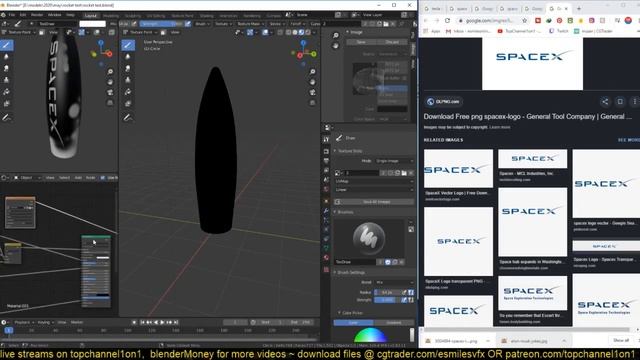Image resolution: width=640 pixels, height=360 pixels.
Task: Click Discard button in Image panel
Action: tap(392, 42)
